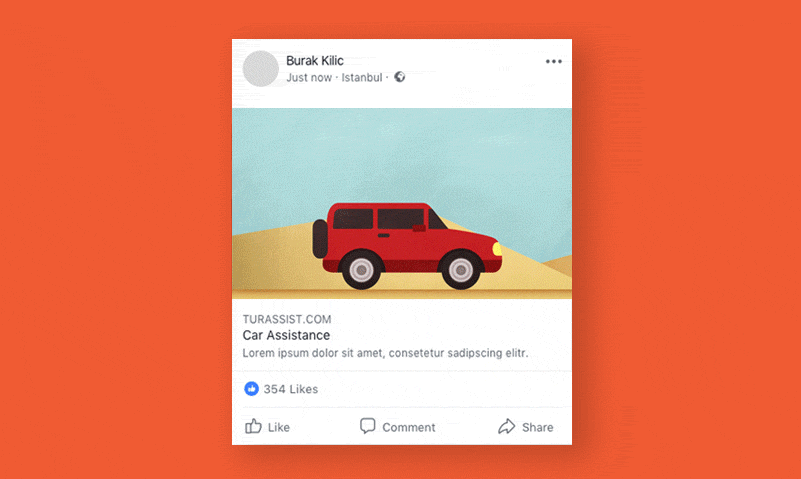801x479 pixels.
Task: Click the car's yellow headlight
Action: coord(497,249)
